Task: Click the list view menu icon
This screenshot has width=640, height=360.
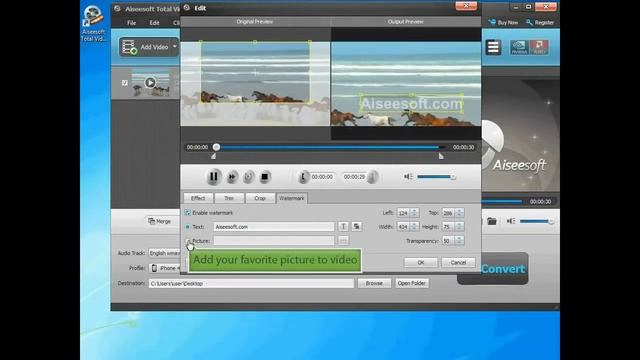Action: click(x=493, y=47)
